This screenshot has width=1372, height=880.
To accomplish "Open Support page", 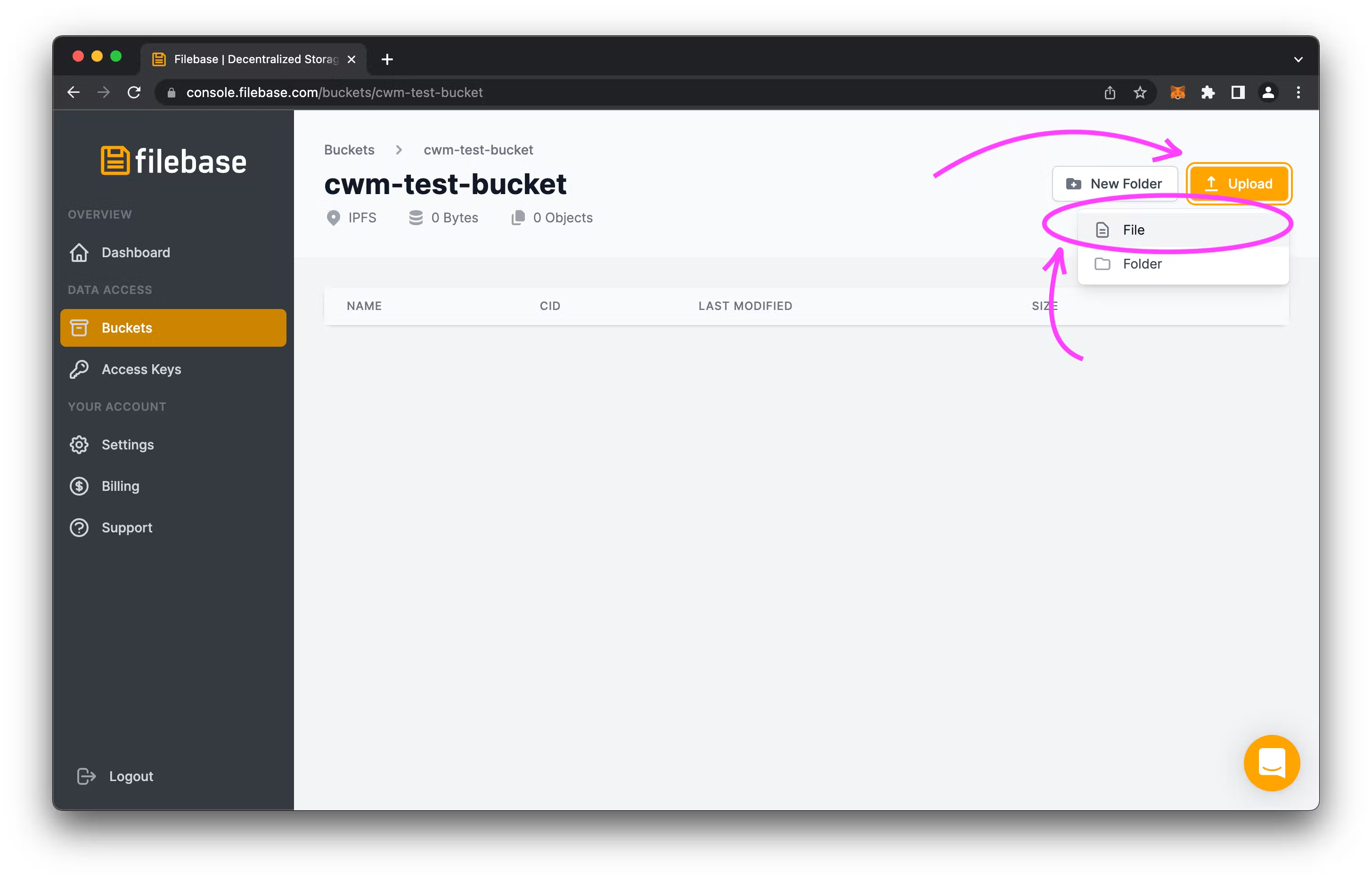I will 126,527.
